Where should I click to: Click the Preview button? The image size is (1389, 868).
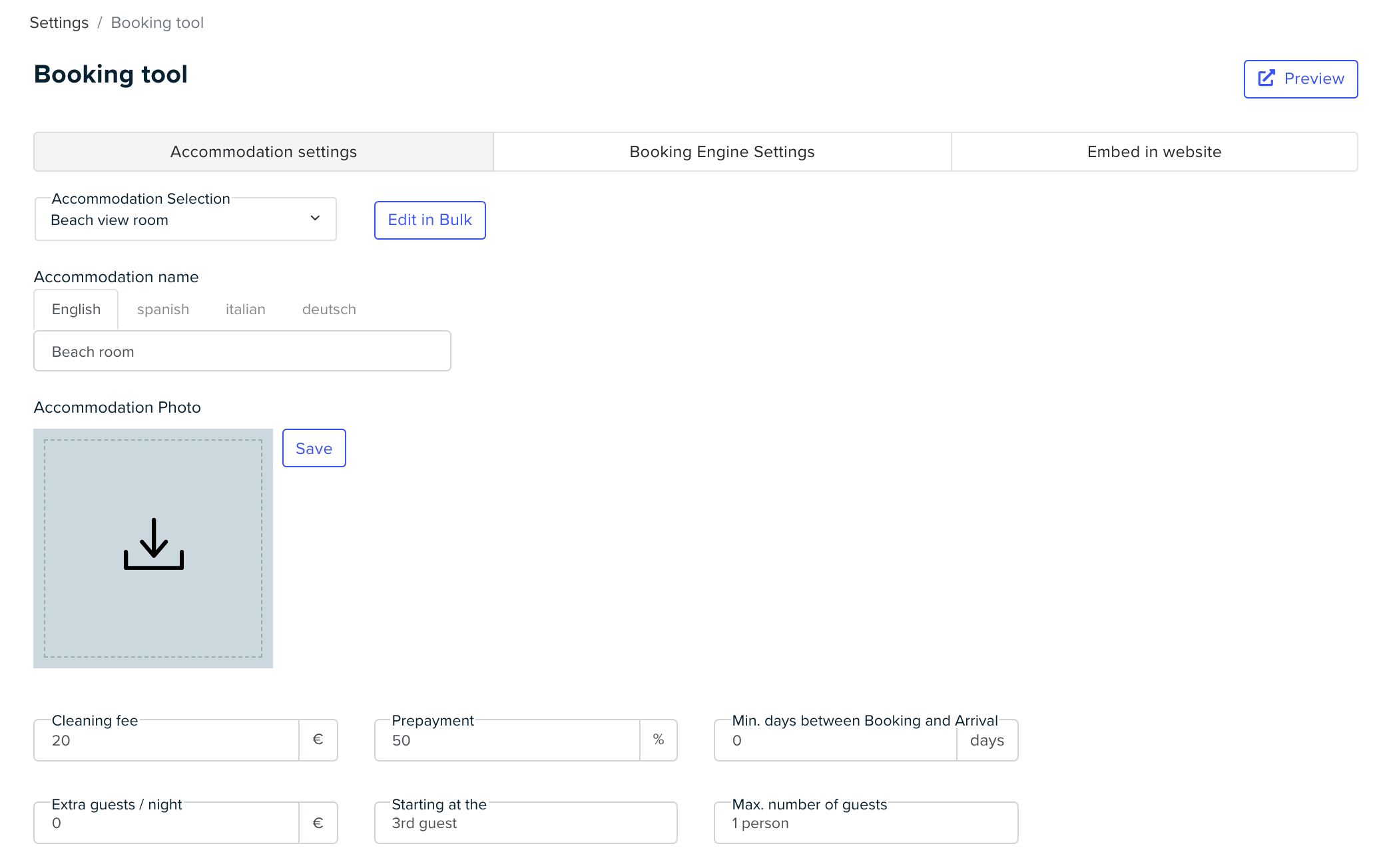pyautogui.click(x=1301, y=79)
